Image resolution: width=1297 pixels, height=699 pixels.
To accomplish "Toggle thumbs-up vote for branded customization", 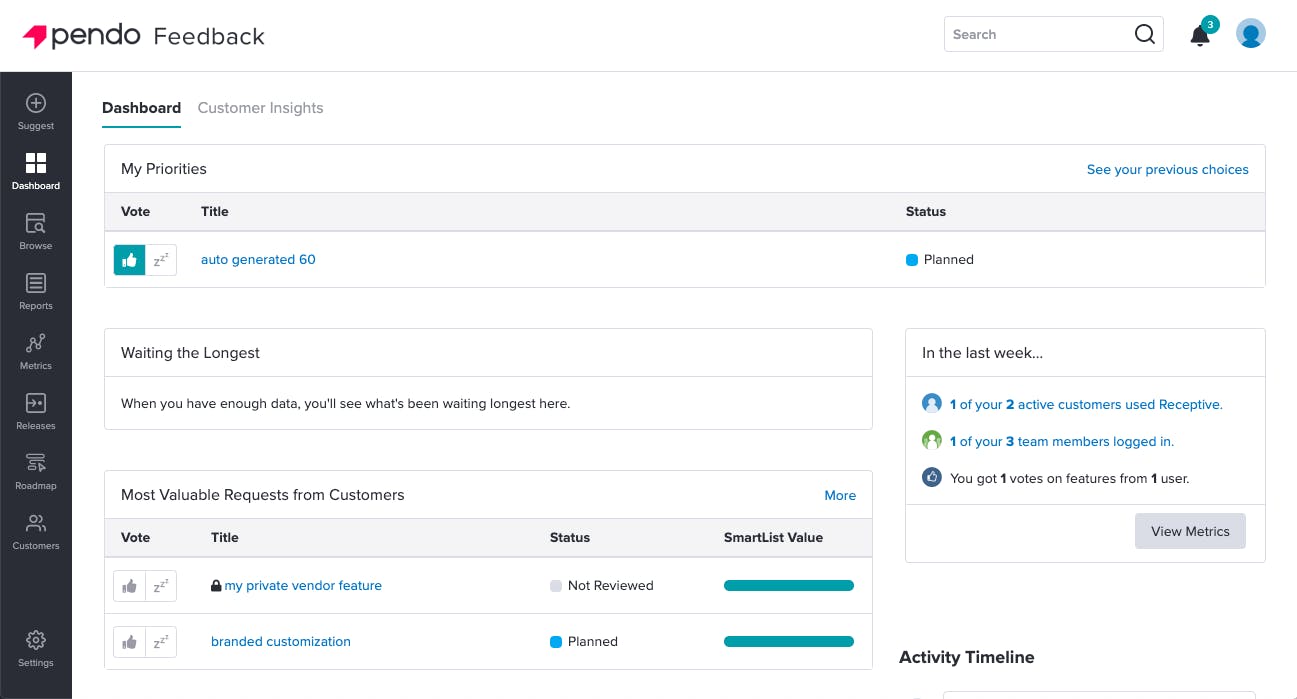I will [x=130, y=642].
